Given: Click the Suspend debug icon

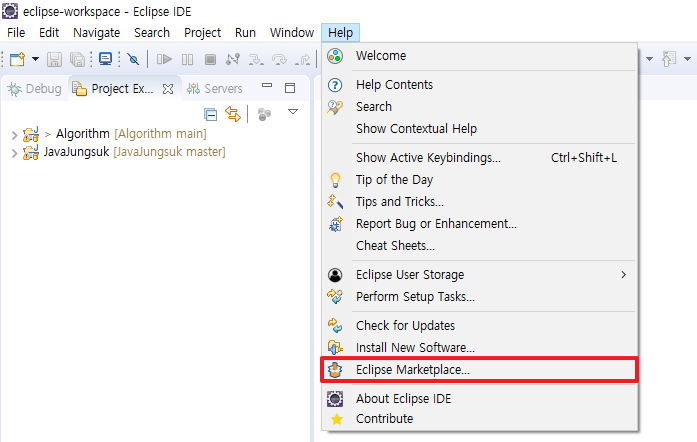Looking at the screenshot, I should 188,59.
